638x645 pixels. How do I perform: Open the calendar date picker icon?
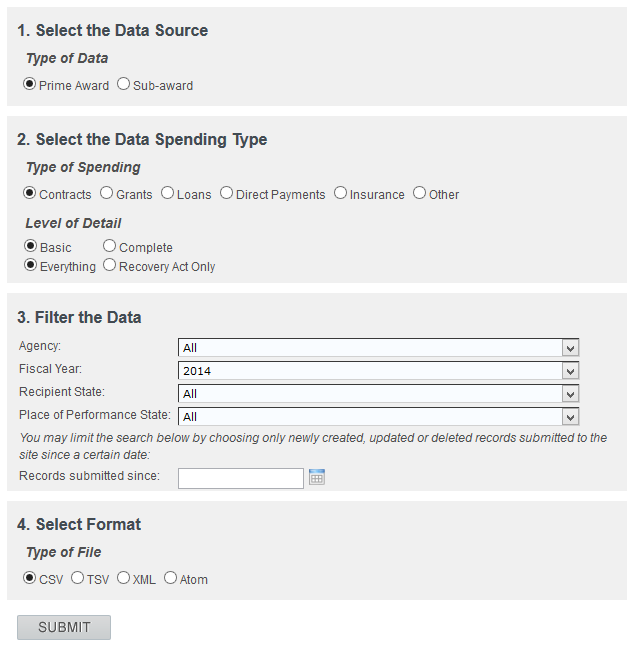point(317,478)
